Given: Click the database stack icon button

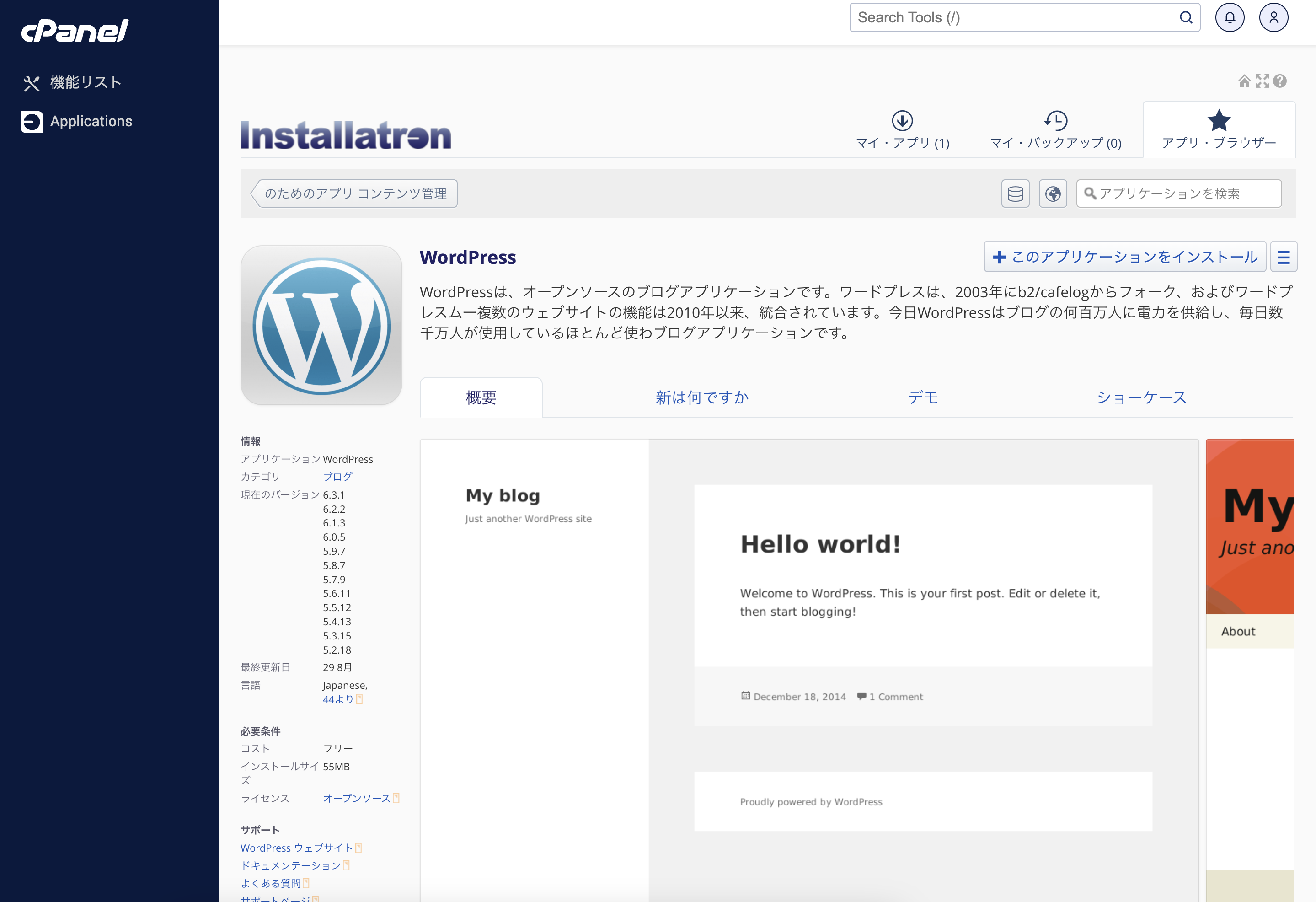Looking at the screenshot, I should [x=1015, y=194].
